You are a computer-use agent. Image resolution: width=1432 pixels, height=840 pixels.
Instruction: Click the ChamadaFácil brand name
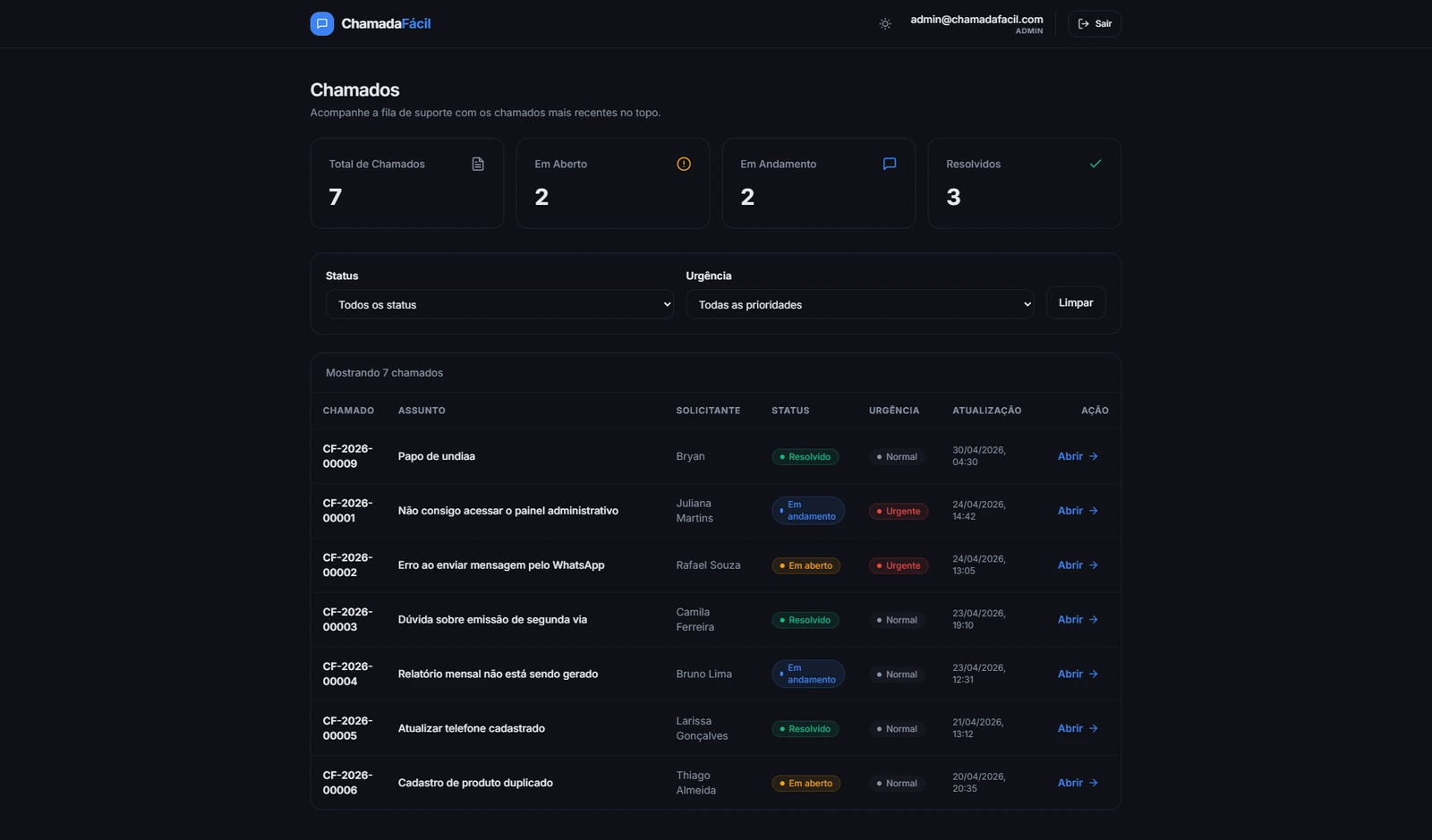[x=386, y=23]
